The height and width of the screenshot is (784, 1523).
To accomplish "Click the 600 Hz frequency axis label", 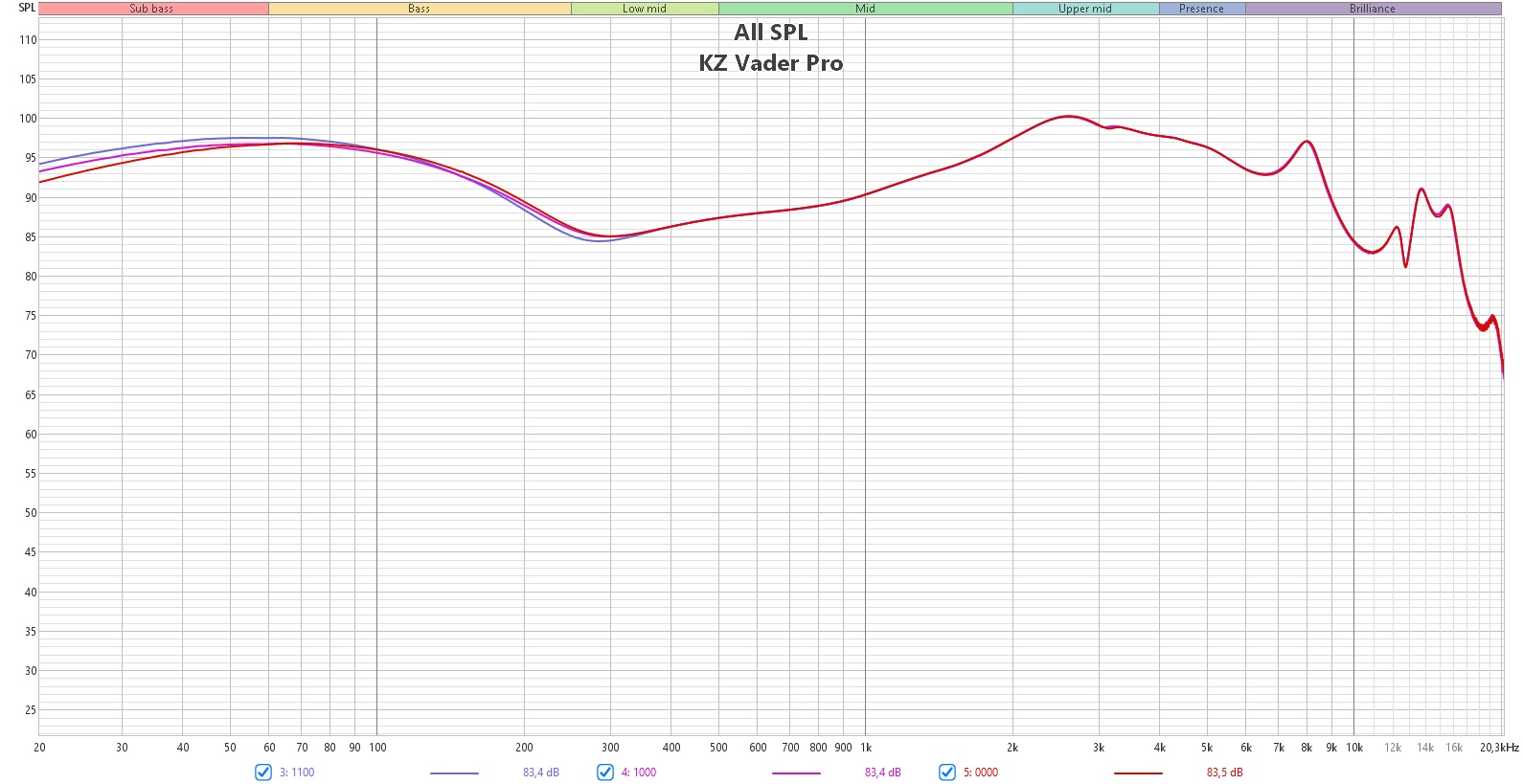I will [x=758, y=748].
